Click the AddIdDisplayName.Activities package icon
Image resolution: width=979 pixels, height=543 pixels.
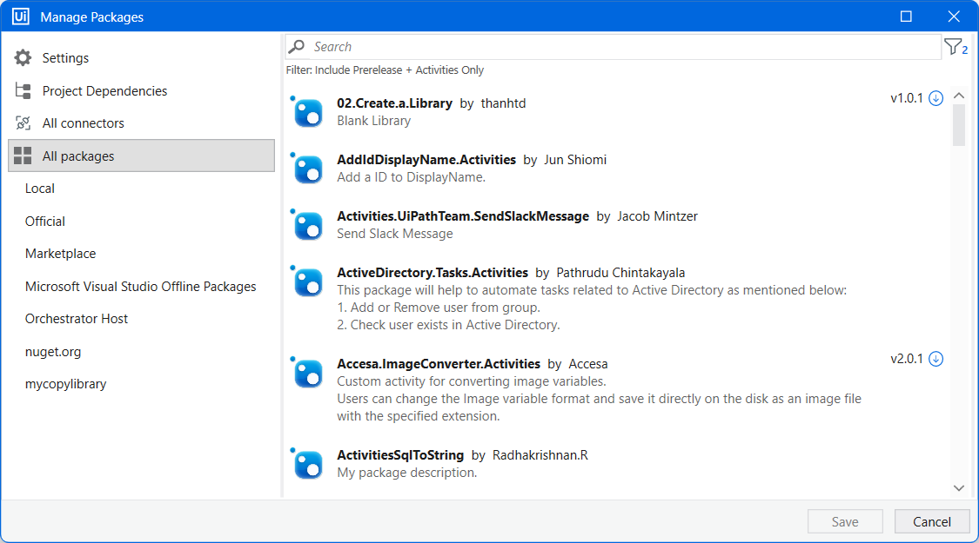coord(307,169)
